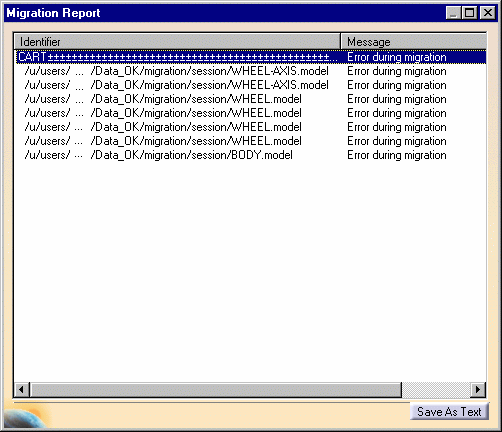Viewport: 502px width, 432px height.
Task: Click the divider between Identifier and Message headers
Action: coord(341,42)
